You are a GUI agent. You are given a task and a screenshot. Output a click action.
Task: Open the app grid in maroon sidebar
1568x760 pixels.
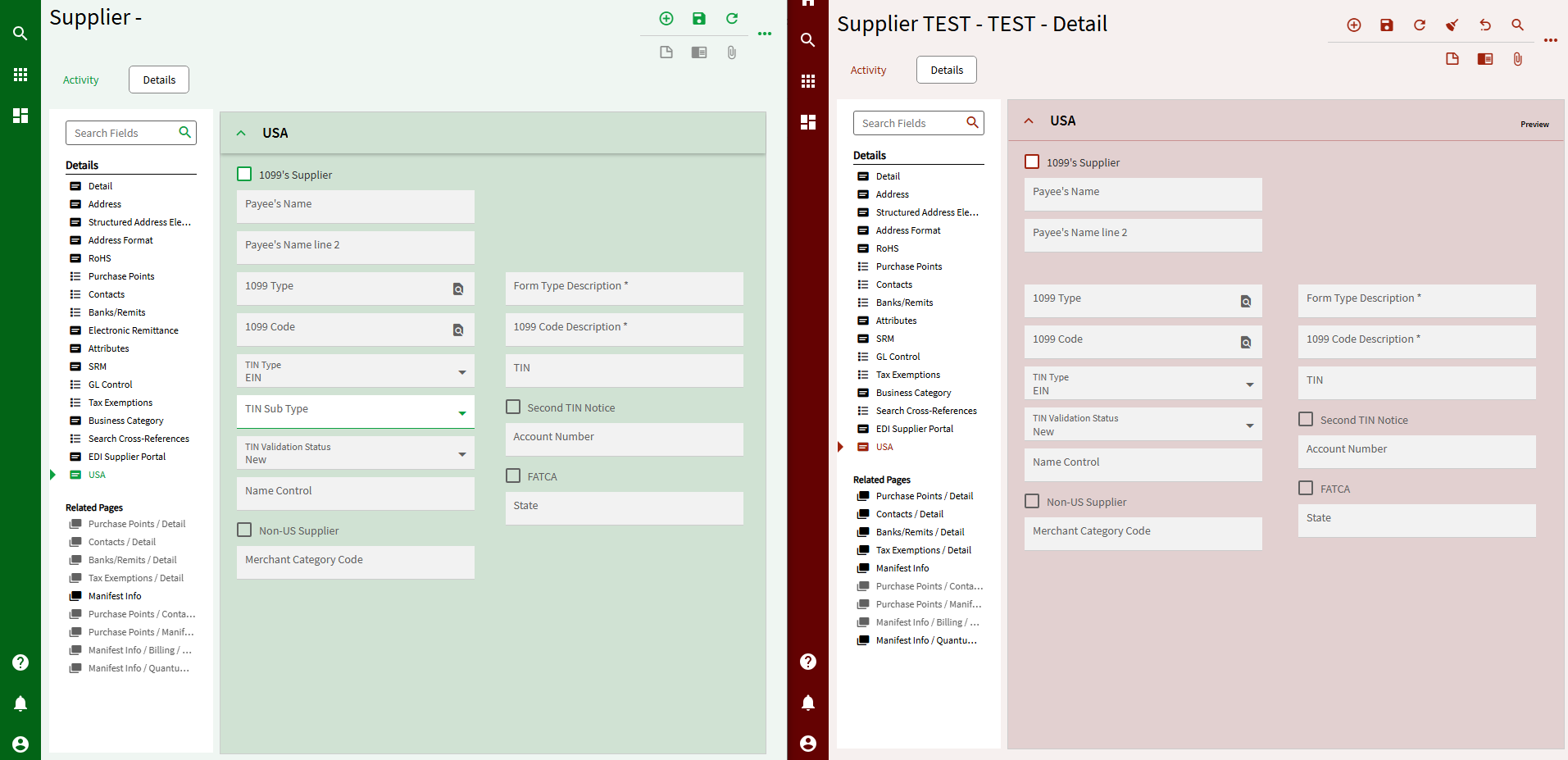click(808, 81)
